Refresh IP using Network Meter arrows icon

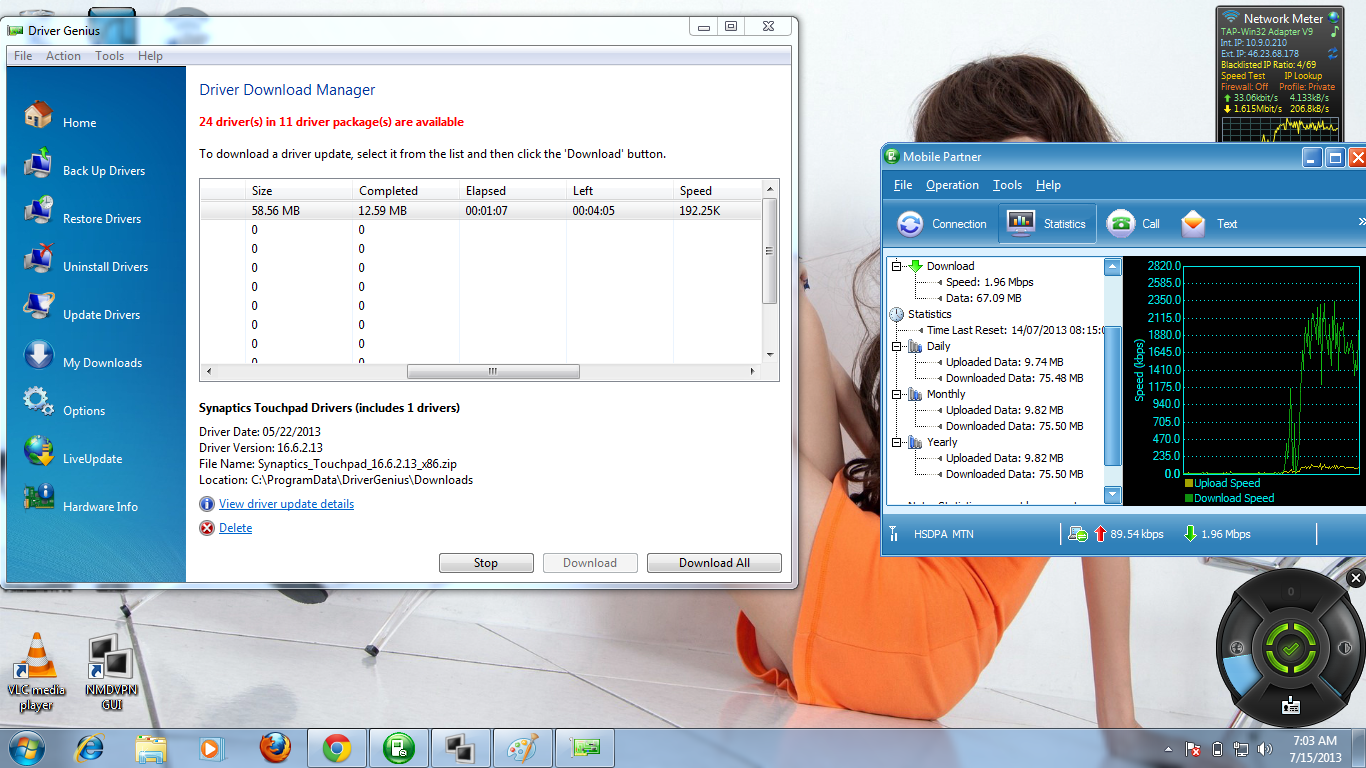[x=1333, y=52]
